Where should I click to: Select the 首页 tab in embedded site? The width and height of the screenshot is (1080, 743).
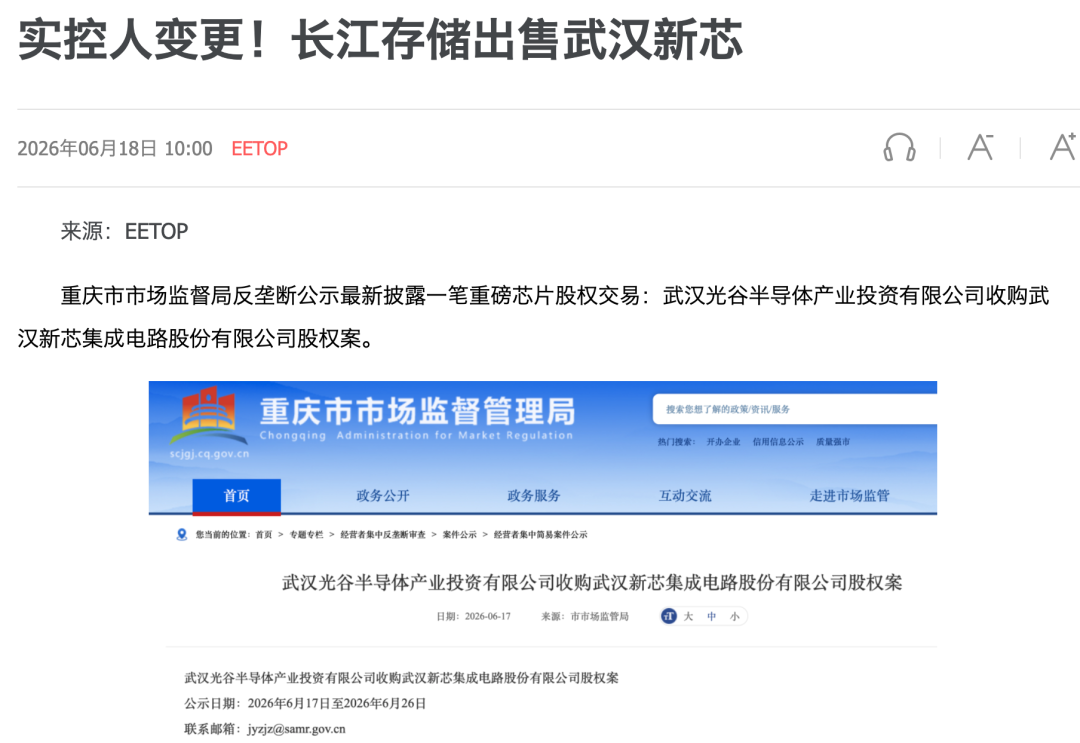pos(236,496)
